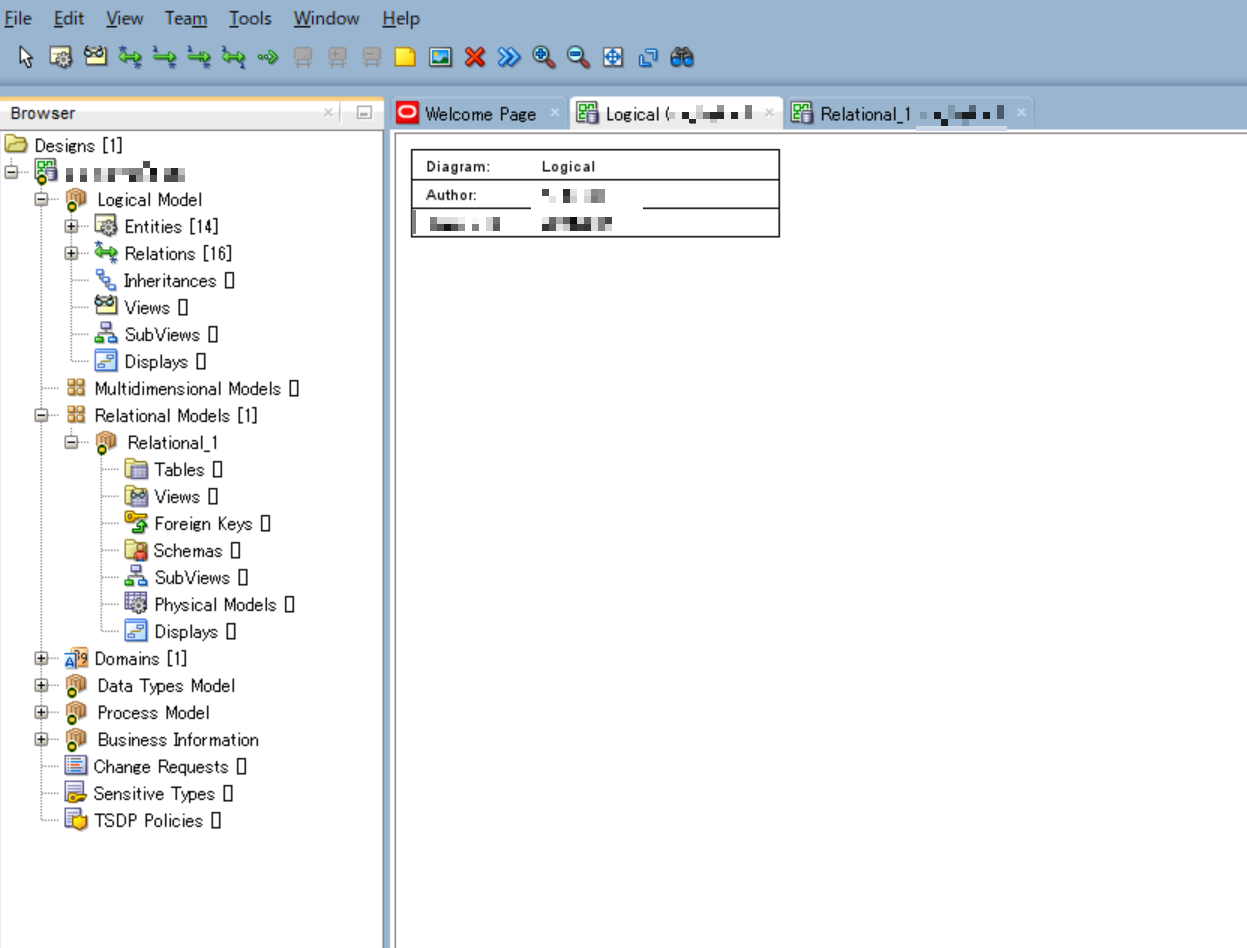Image resolution: width=1247 pixels, height=948 pixels.
Task: Expand the Process Model node
Action: (41, 712)
